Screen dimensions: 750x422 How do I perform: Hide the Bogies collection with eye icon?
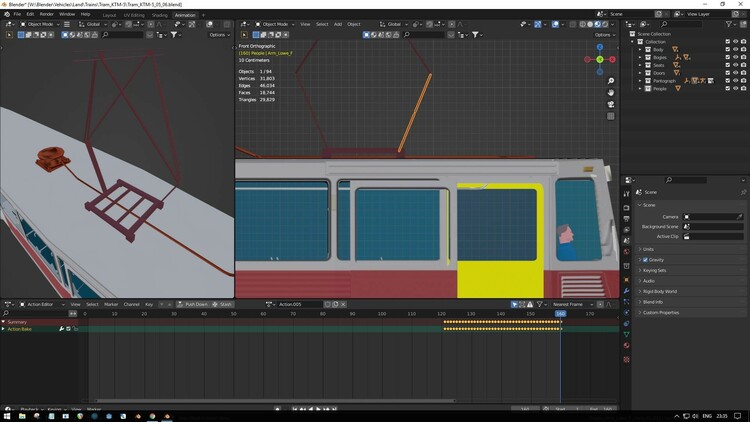click(736, 57)
